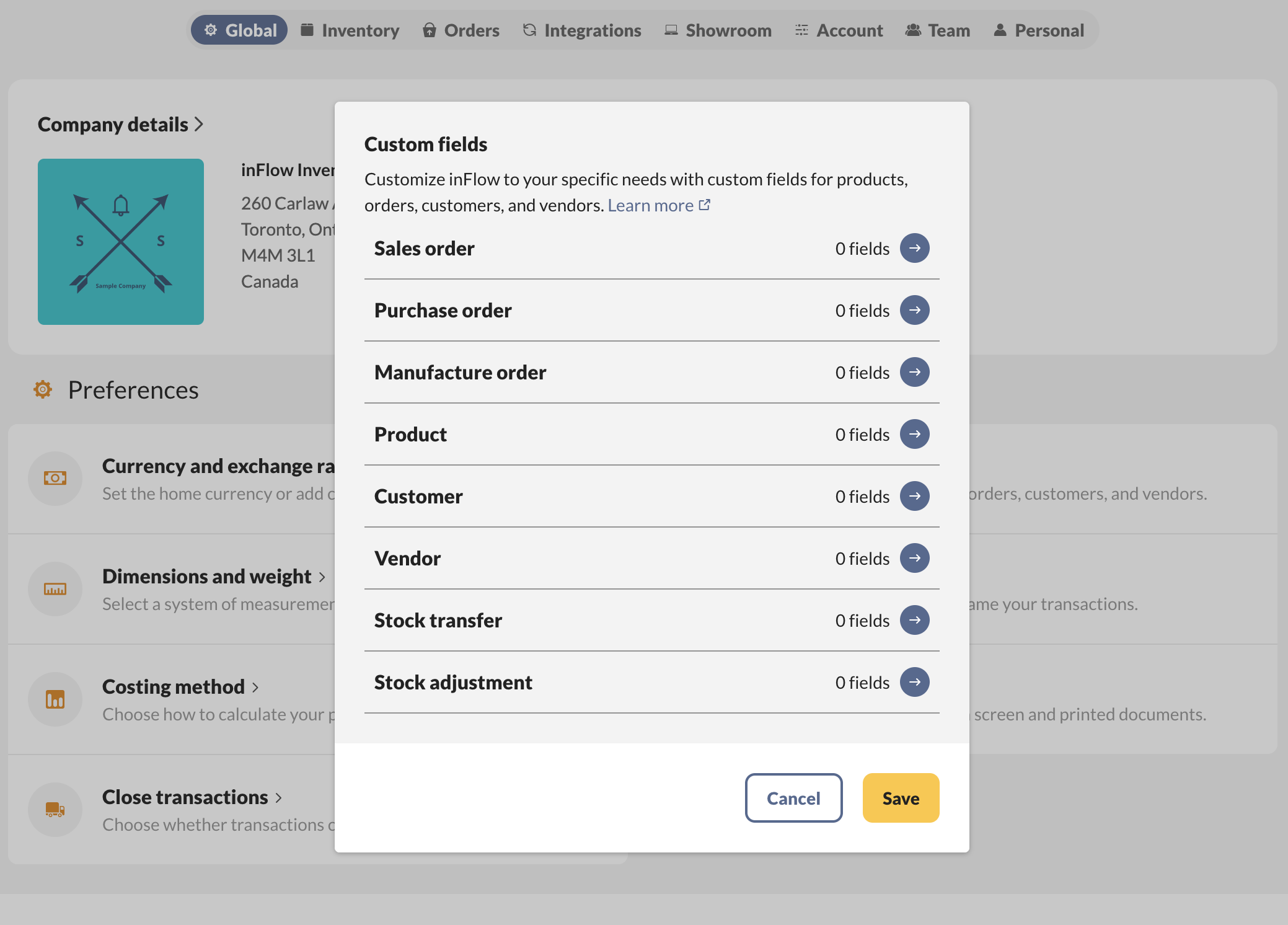Viewport: 1288px width, 925px height.
Task: Click the Sales order row label
Action: pyautogui.click(x=425, y=248)
